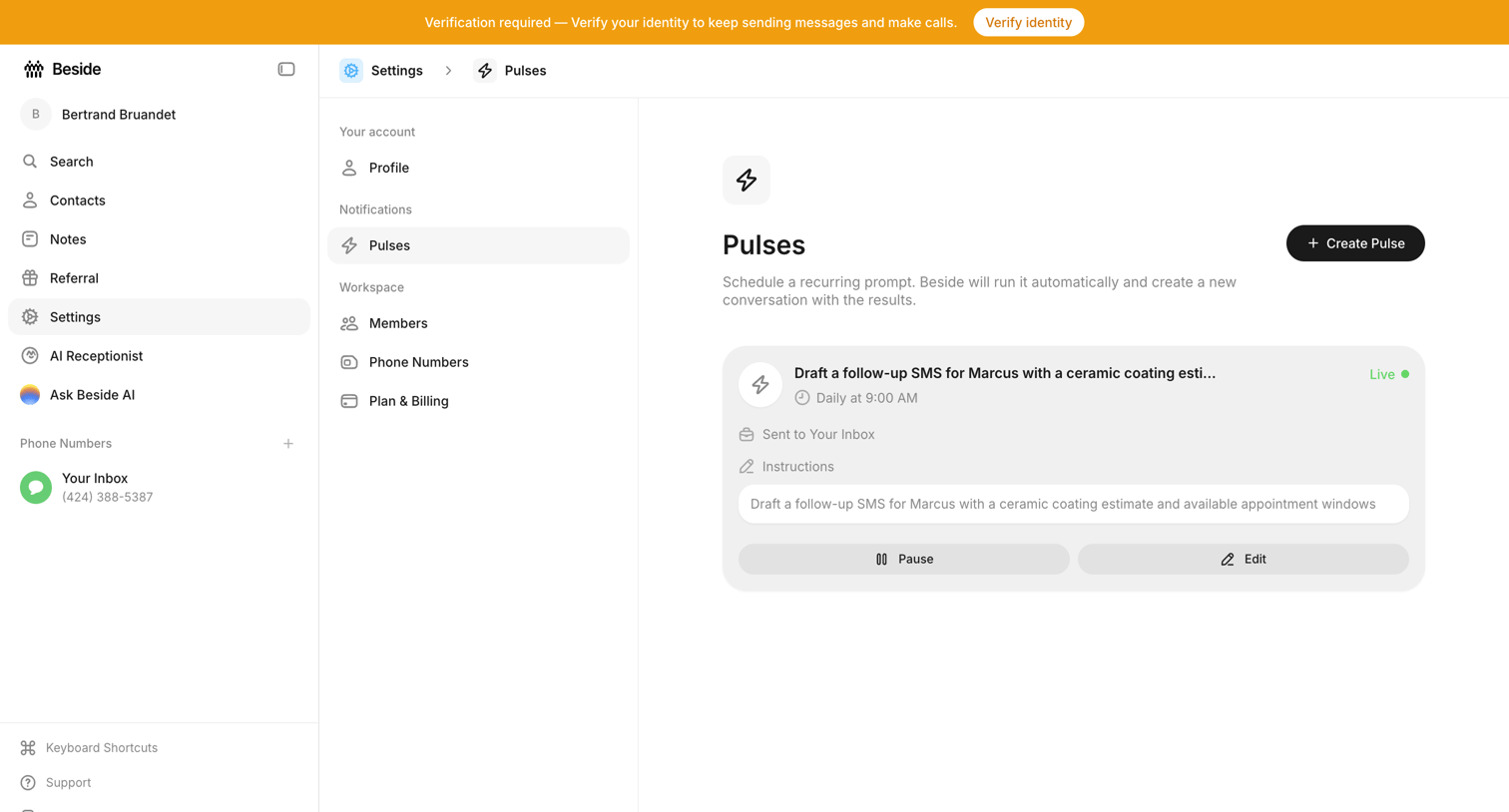Click the breadcrumb chevron after Settings
The width and height of the screenshot is (1509, 812).
[449, 71]
